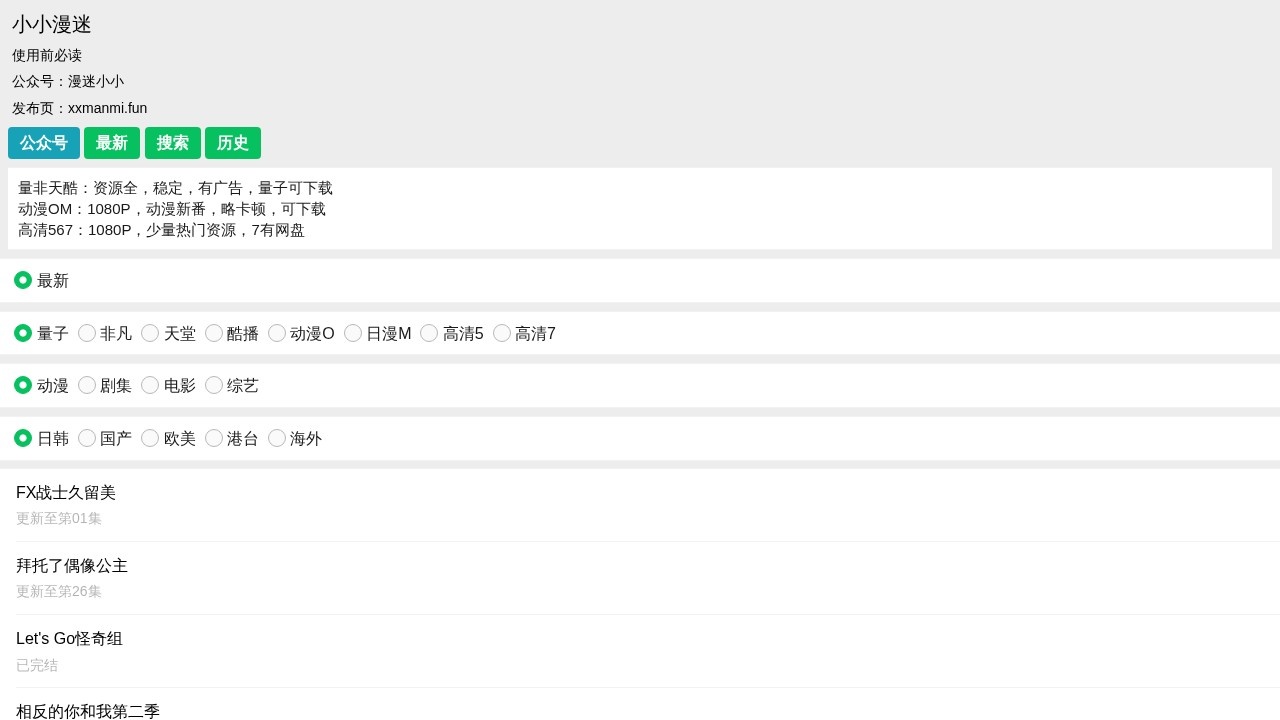Choose the 天堂 source radio

tap(150, 333)
